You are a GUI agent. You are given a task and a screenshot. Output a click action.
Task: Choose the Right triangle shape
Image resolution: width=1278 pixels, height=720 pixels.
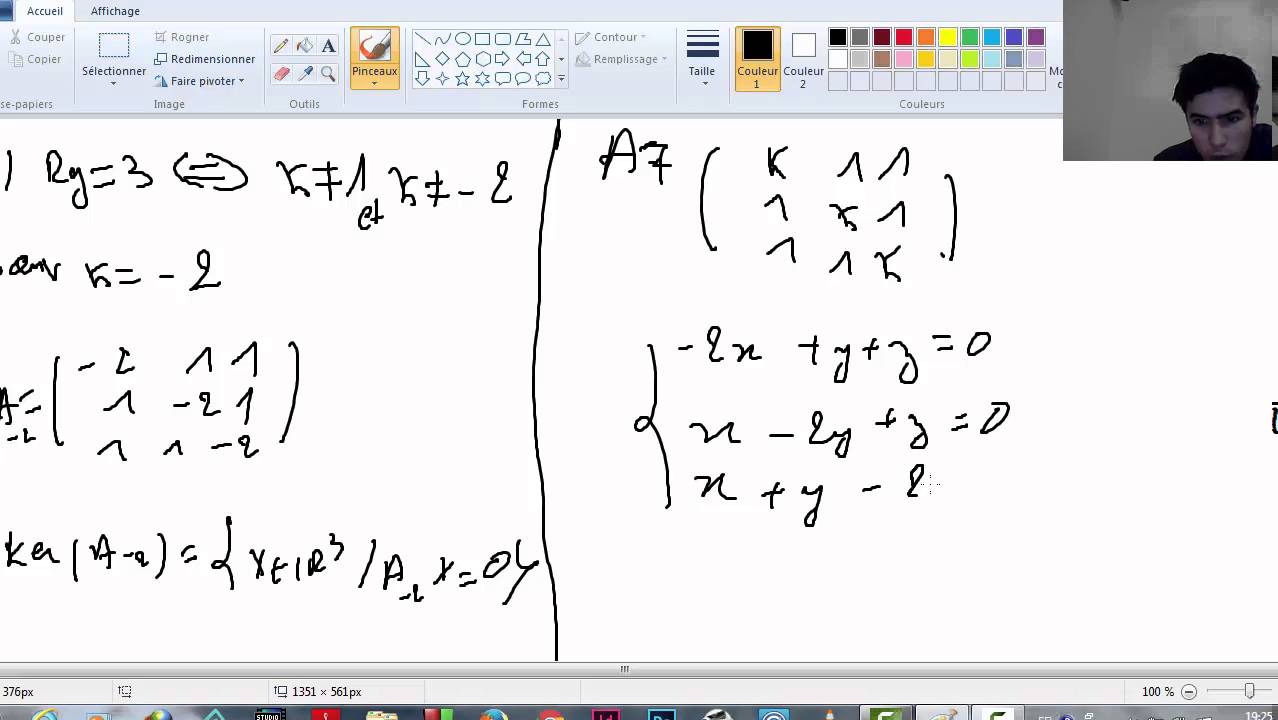(x=422, y=59)
